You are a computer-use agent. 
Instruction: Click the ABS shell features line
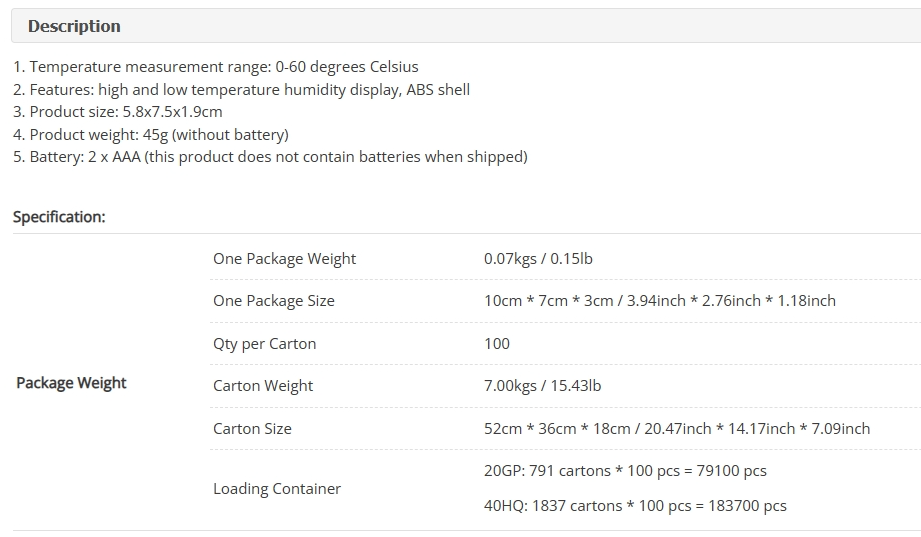click(x=241, y=90)
